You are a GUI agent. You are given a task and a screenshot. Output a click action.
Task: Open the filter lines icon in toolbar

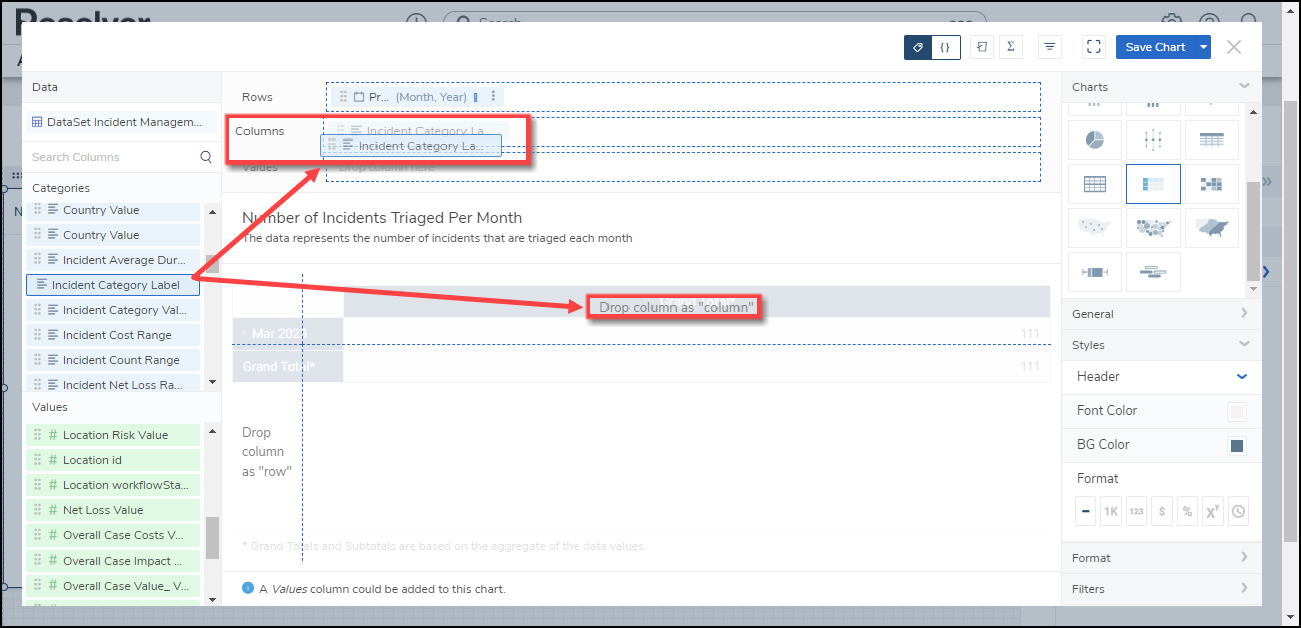point(1049,47)
